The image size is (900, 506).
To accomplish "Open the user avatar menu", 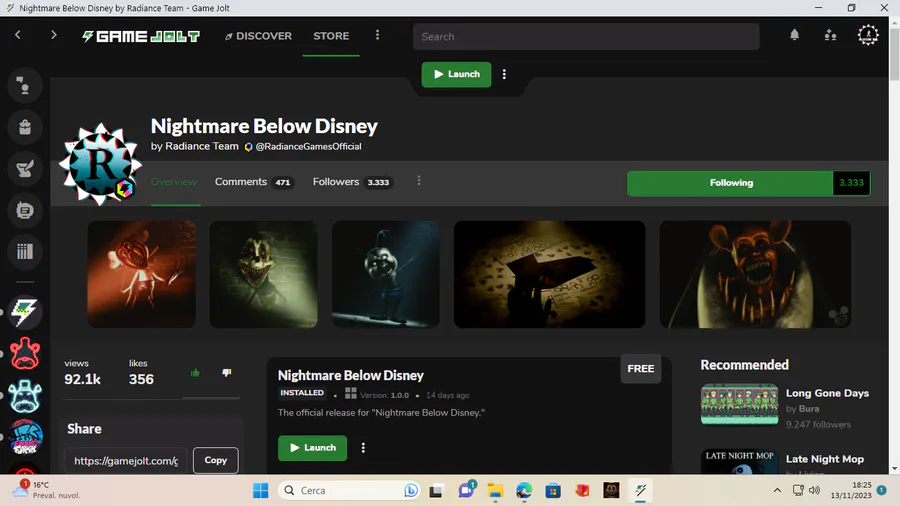I will (x=868, y=35).
